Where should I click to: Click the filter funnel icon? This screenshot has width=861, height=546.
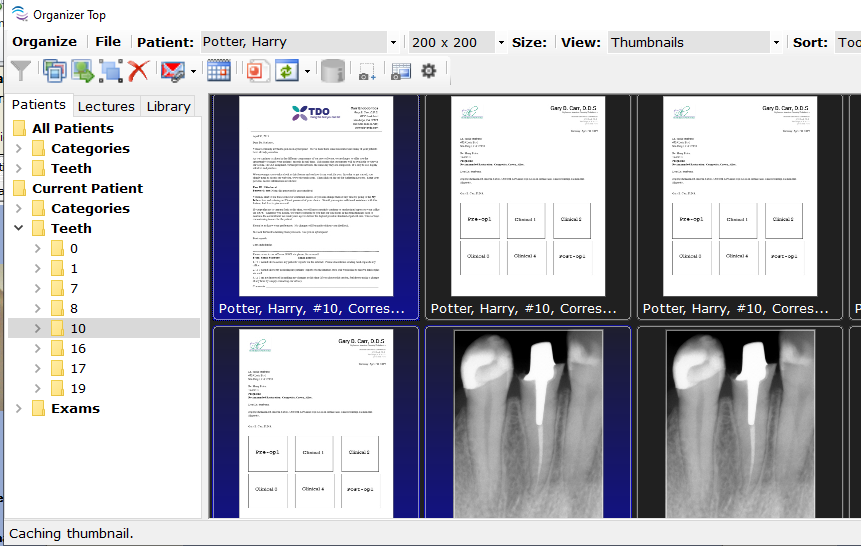[x=20, y=71]
